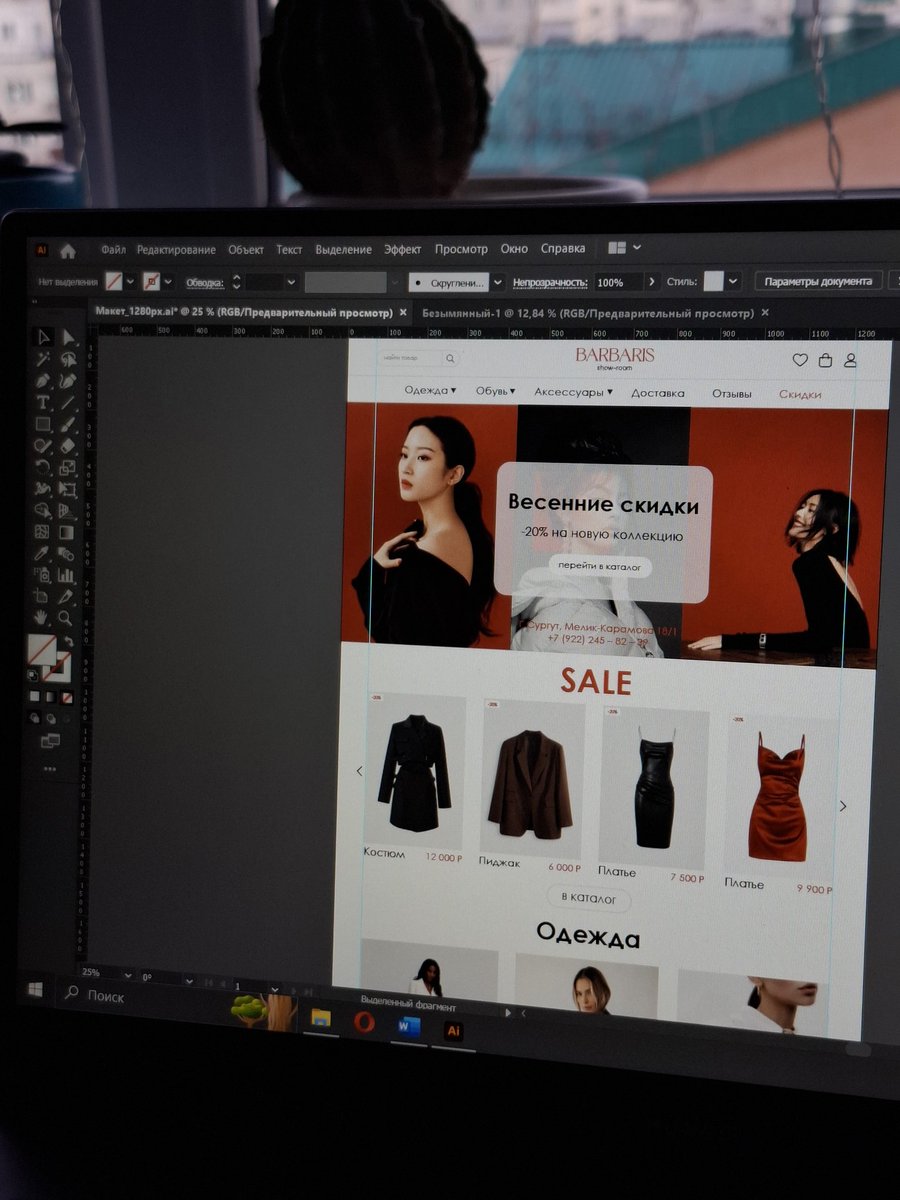Select the Line Segment tool
The image size is (900, 1200).
point(67,402)
